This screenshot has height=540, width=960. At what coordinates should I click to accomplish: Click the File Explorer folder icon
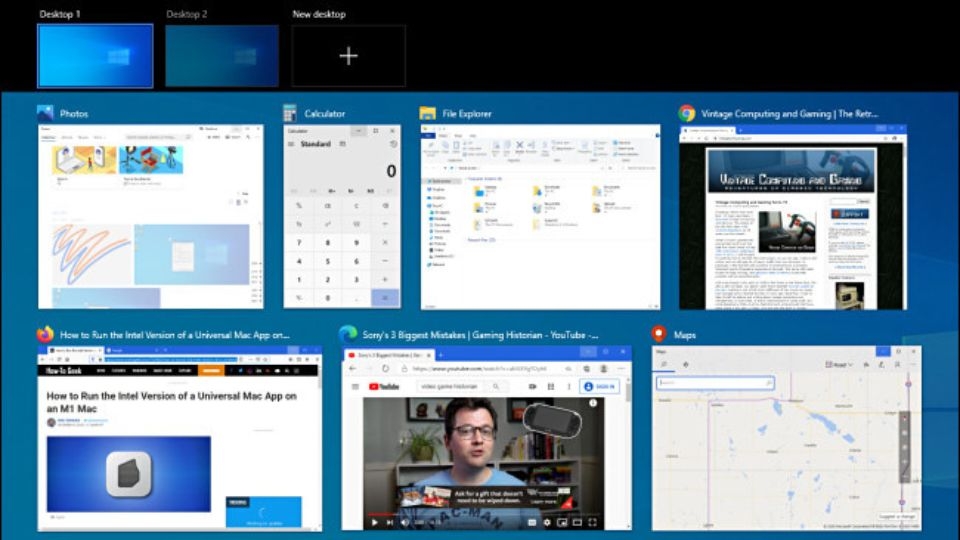[x=428, y=113]
